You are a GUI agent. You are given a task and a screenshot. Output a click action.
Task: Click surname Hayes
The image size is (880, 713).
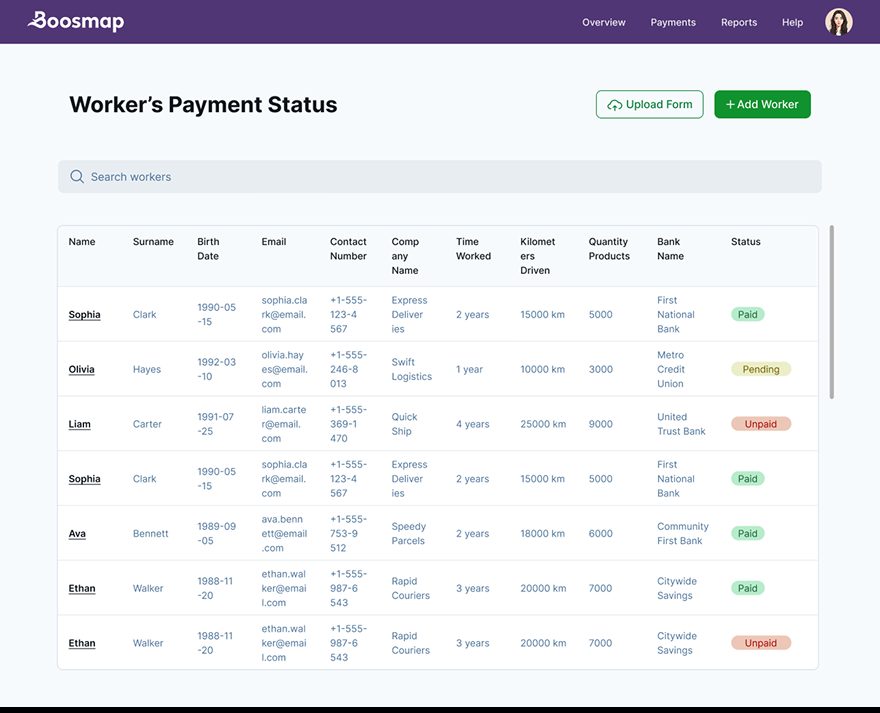[146, 369]
